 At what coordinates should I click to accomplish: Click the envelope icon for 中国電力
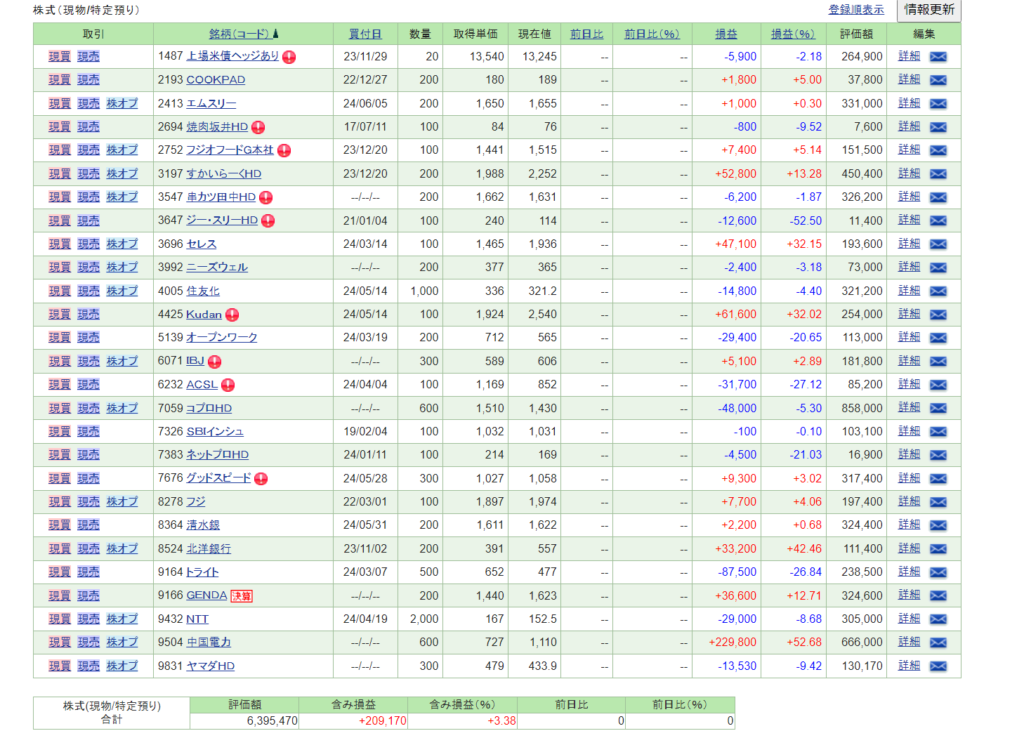[x=938, y=642]
